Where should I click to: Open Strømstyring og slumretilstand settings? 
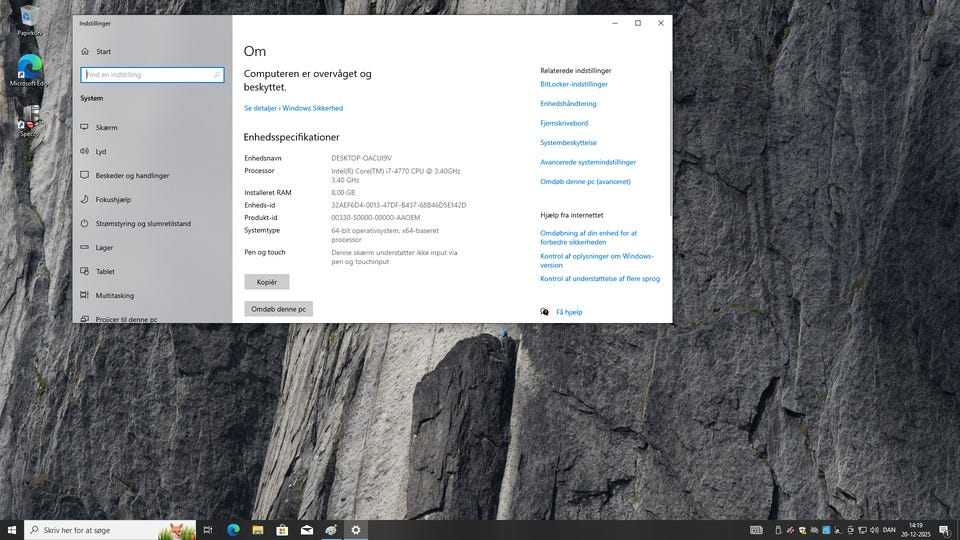tap(143, 224)
